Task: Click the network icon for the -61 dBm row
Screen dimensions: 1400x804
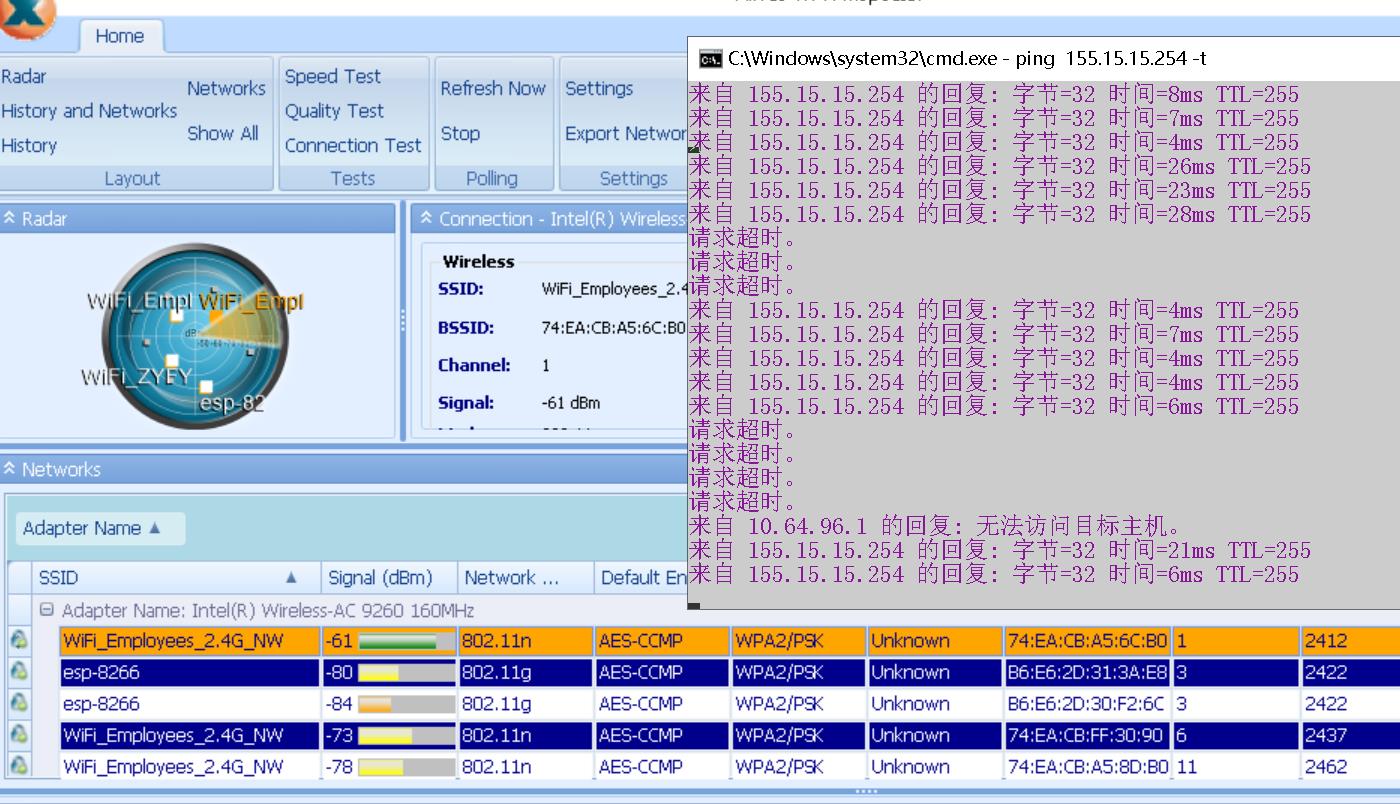Action: 19,641
